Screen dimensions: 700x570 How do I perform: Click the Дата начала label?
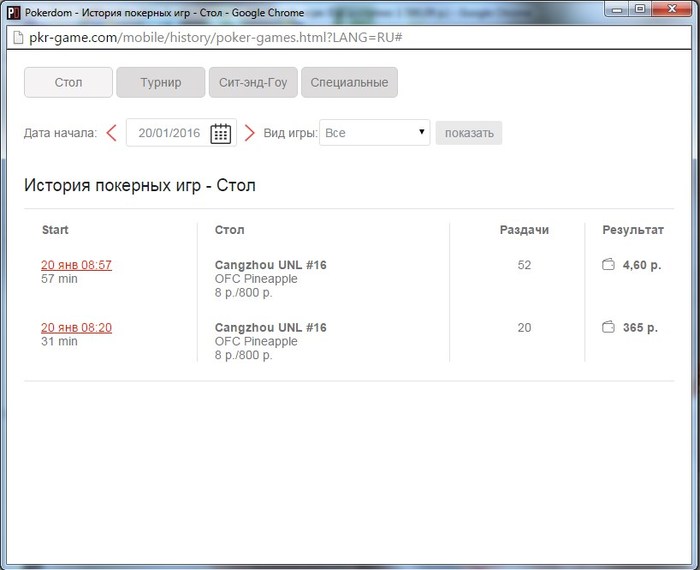60,133
